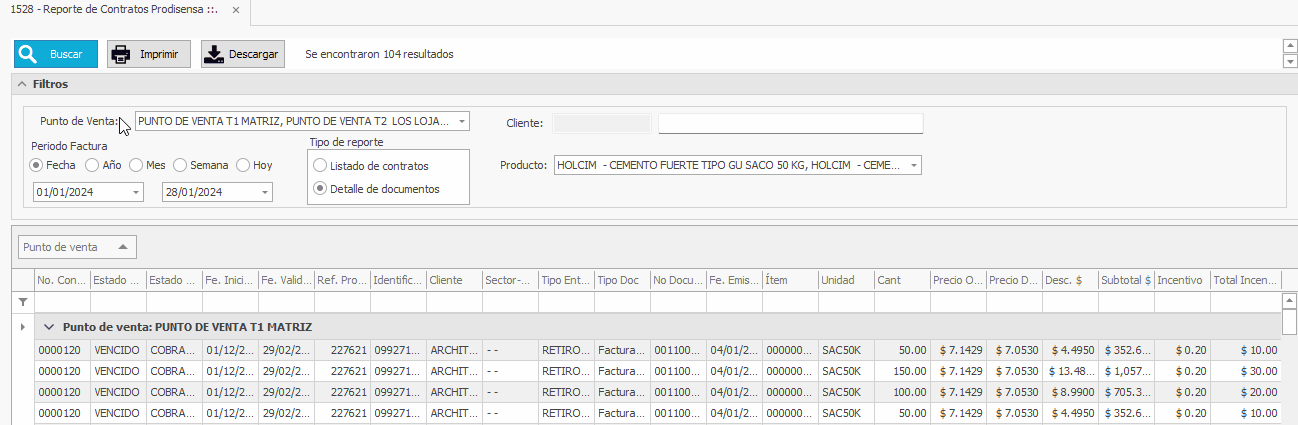This screenshot has width=1298, height=425.
Task: Sort by Ítem column header
Action: (x=790, y=281)
